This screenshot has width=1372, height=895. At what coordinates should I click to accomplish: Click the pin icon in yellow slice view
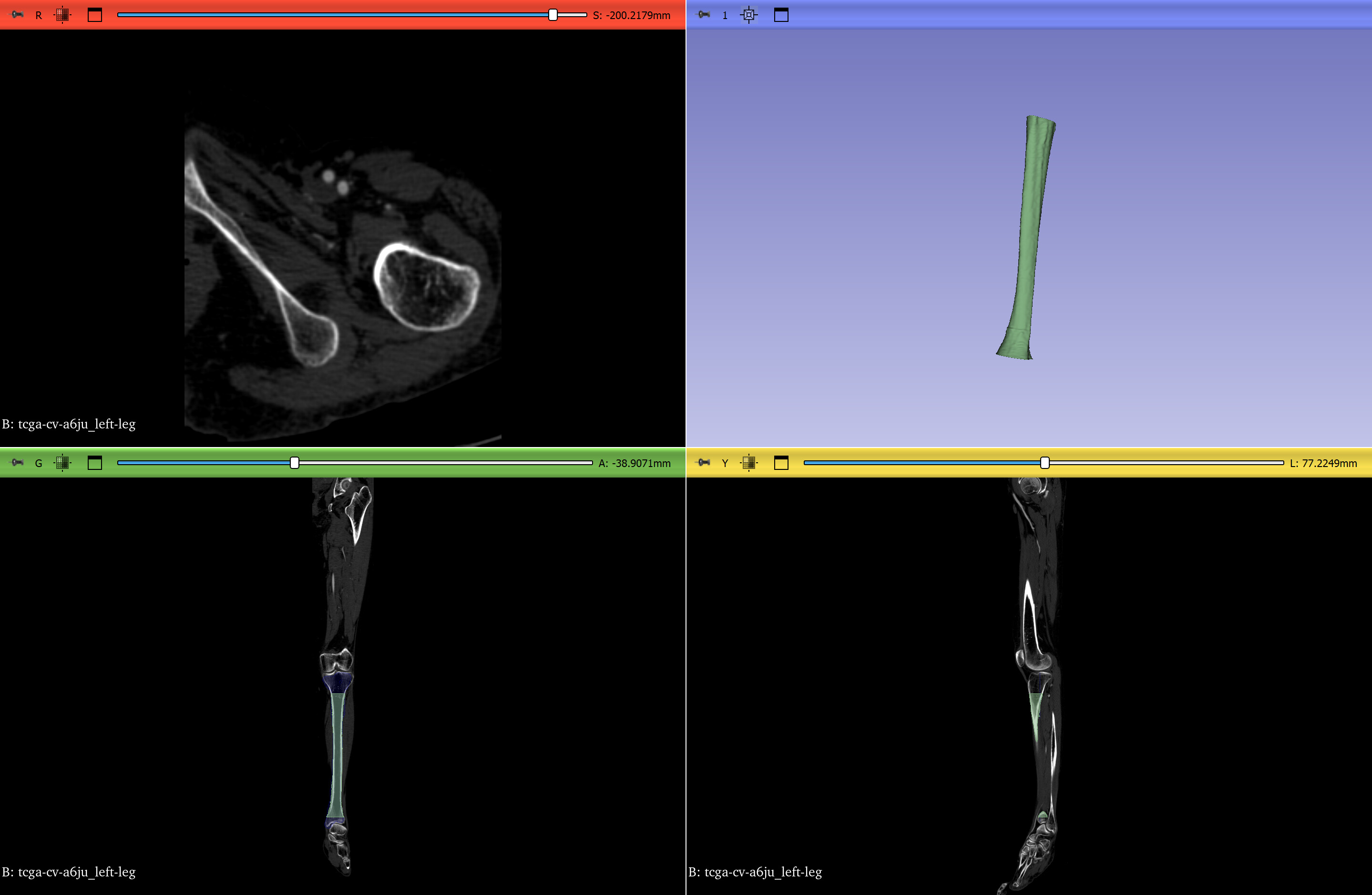click(704, 463)
